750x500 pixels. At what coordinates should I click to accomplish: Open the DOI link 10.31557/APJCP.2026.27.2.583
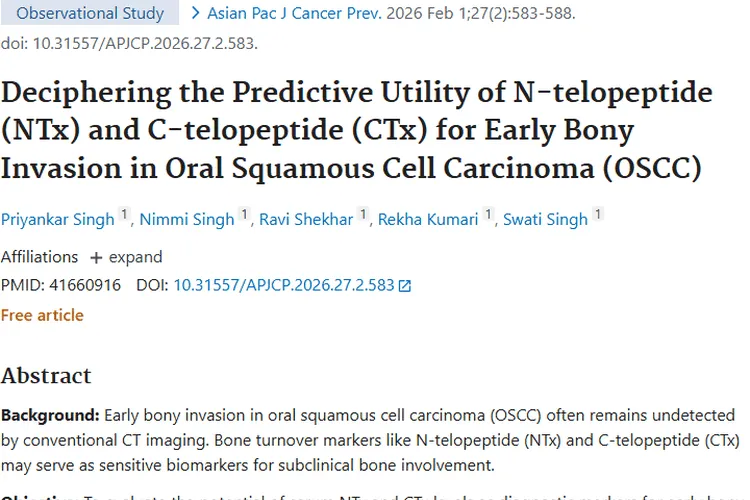click(284, 286)
